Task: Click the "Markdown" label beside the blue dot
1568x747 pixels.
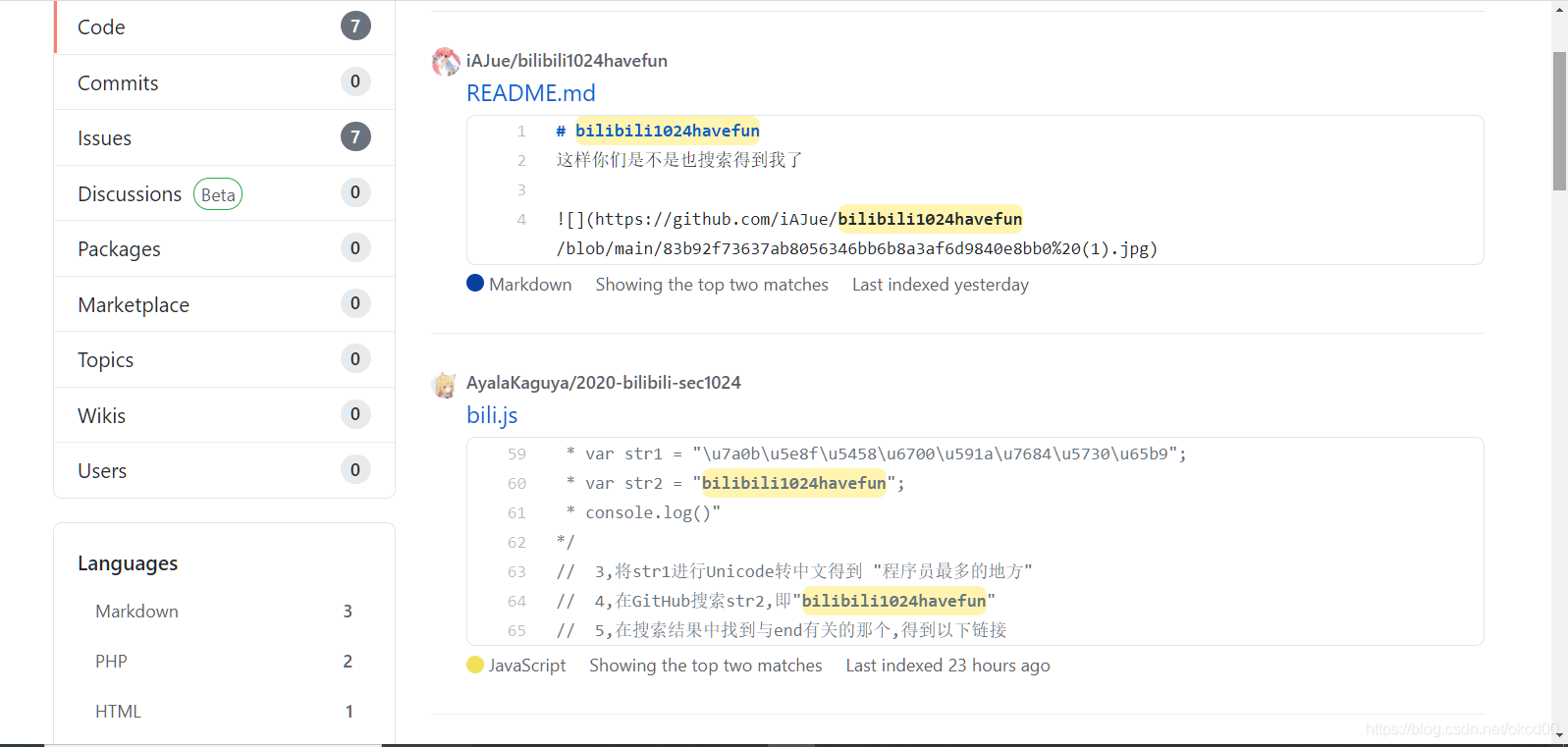Action: pyautogui.click(x=530, y=285)
